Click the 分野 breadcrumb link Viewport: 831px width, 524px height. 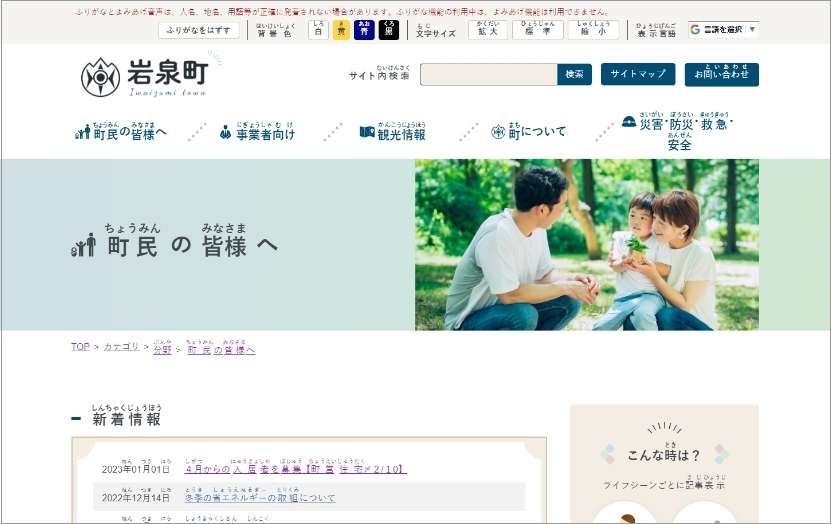tap(163, 348)
